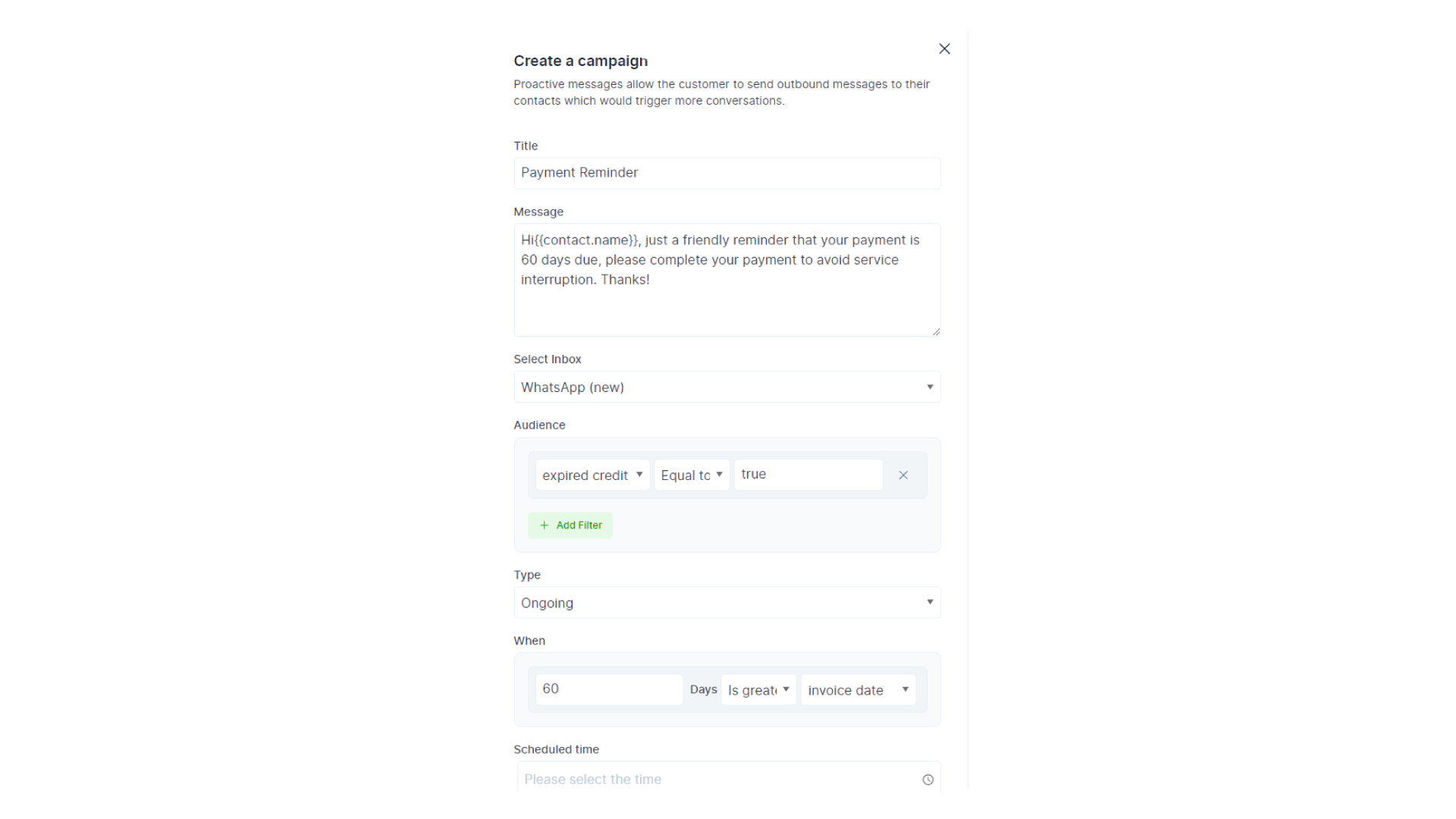Click the plus icon beside Add Filter

coord(544,526)
